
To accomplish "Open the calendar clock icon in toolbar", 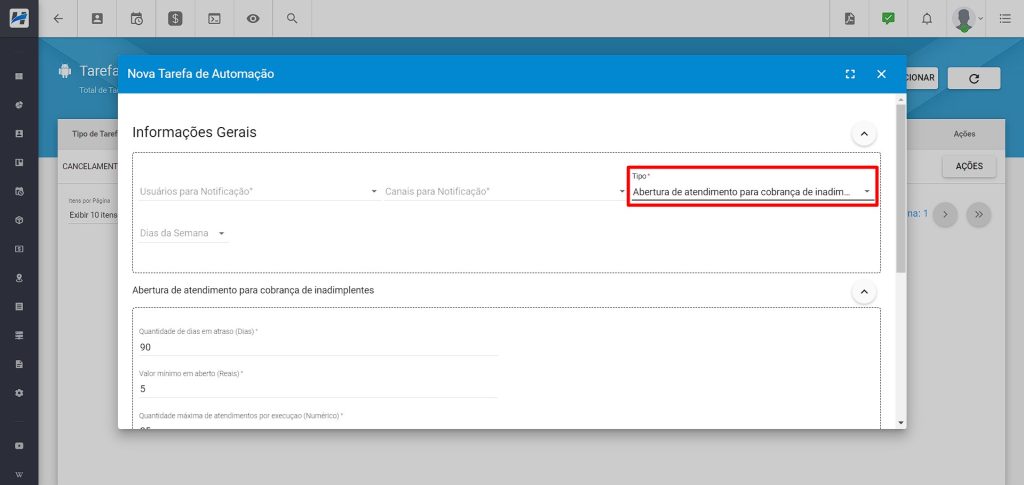I will pyautogui.click(x=136, y=18).
